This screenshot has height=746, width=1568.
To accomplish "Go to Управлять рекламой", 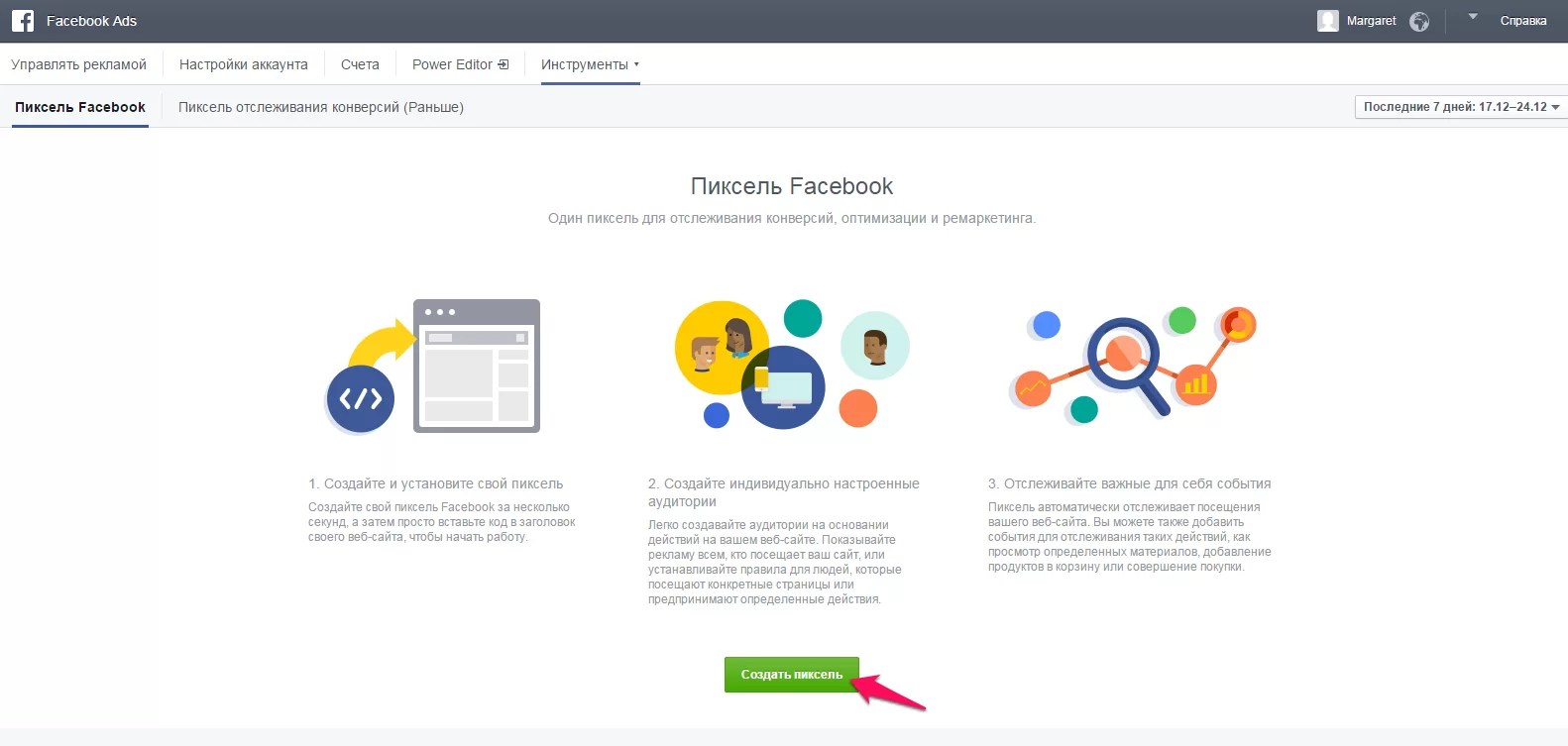I will coord(78,64).
